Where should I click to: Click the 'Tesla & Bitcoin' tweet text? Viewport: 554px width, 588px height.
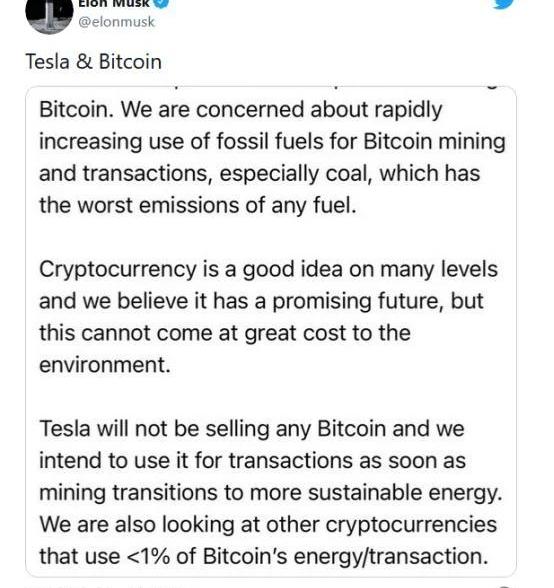[x=93, y=62]
